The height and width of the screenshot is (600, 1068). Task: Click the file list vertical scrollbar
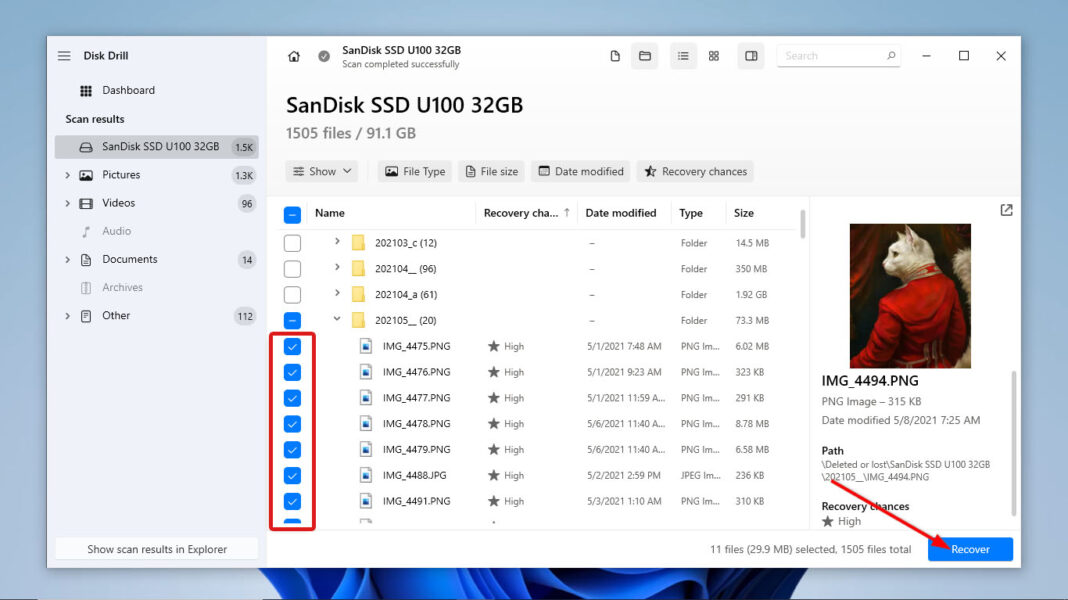pyautogui.click(x=802, y=225)
